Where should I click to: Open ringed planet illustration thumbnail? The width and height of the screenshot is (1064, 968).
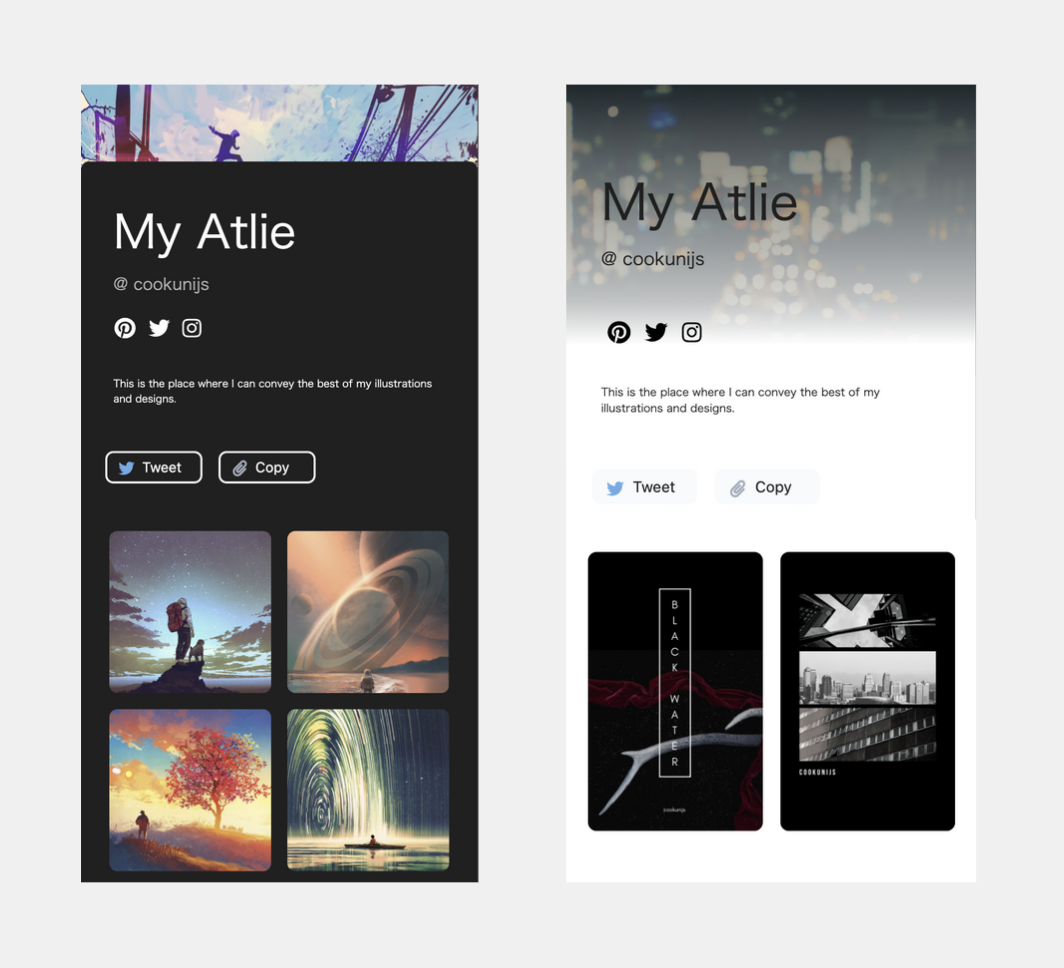368,612
